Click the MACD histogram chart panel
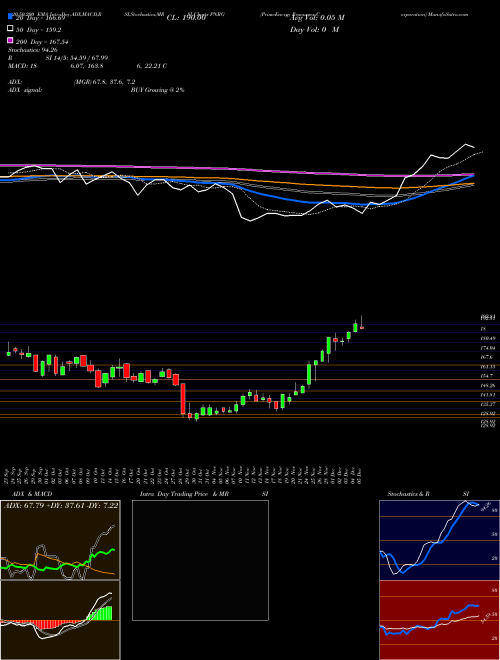500x660 pixels. point(60,620)
